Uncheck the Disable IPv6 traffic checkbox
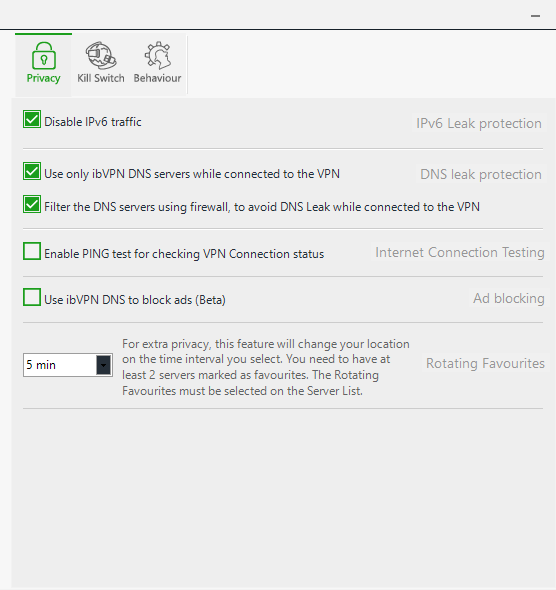The height and width of the screenshot is (590, 556). [32, 120]
